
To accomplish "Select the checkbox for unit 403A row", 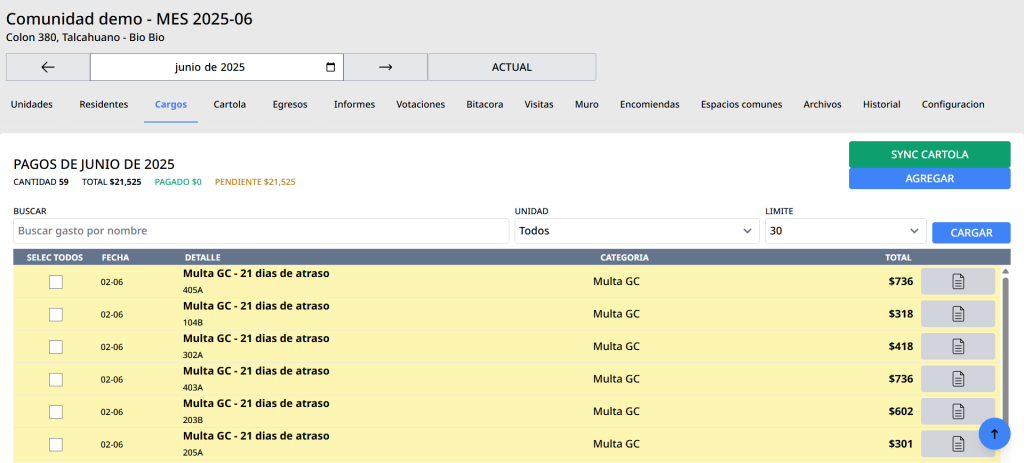I will (x=56, y=379).
